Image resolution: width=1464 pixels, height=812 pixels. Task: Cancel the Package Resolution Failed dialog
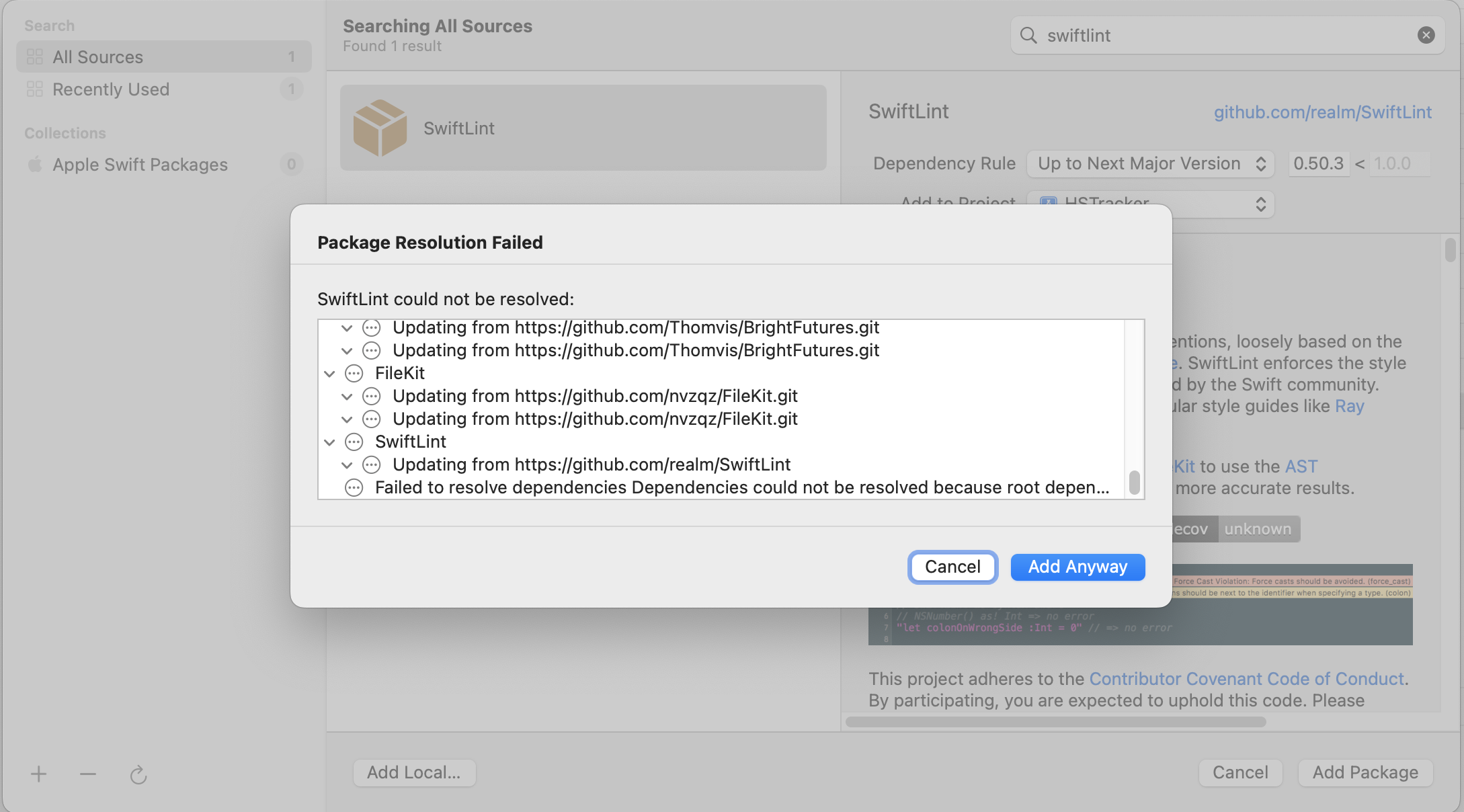click(952, 567)
